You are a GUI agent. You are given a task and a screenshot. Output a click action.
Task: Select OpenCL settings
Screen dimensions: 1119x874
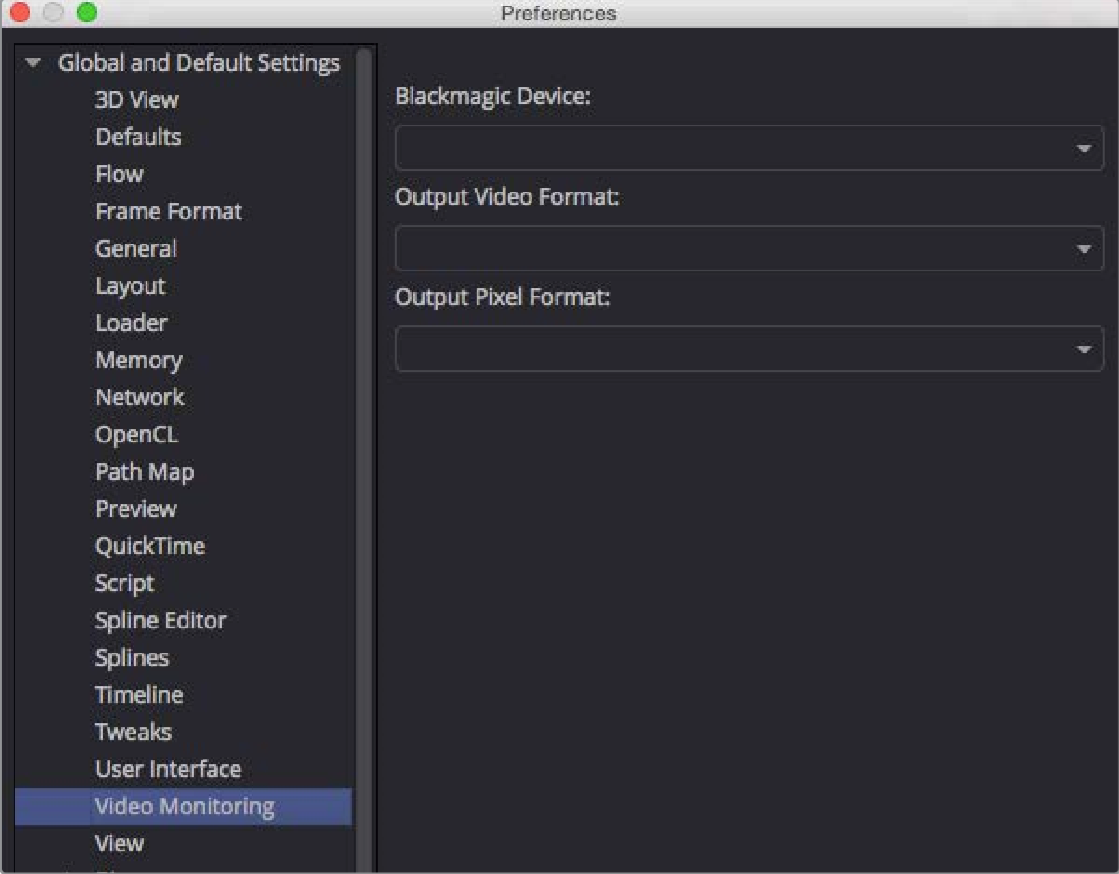tap(136, 434)
